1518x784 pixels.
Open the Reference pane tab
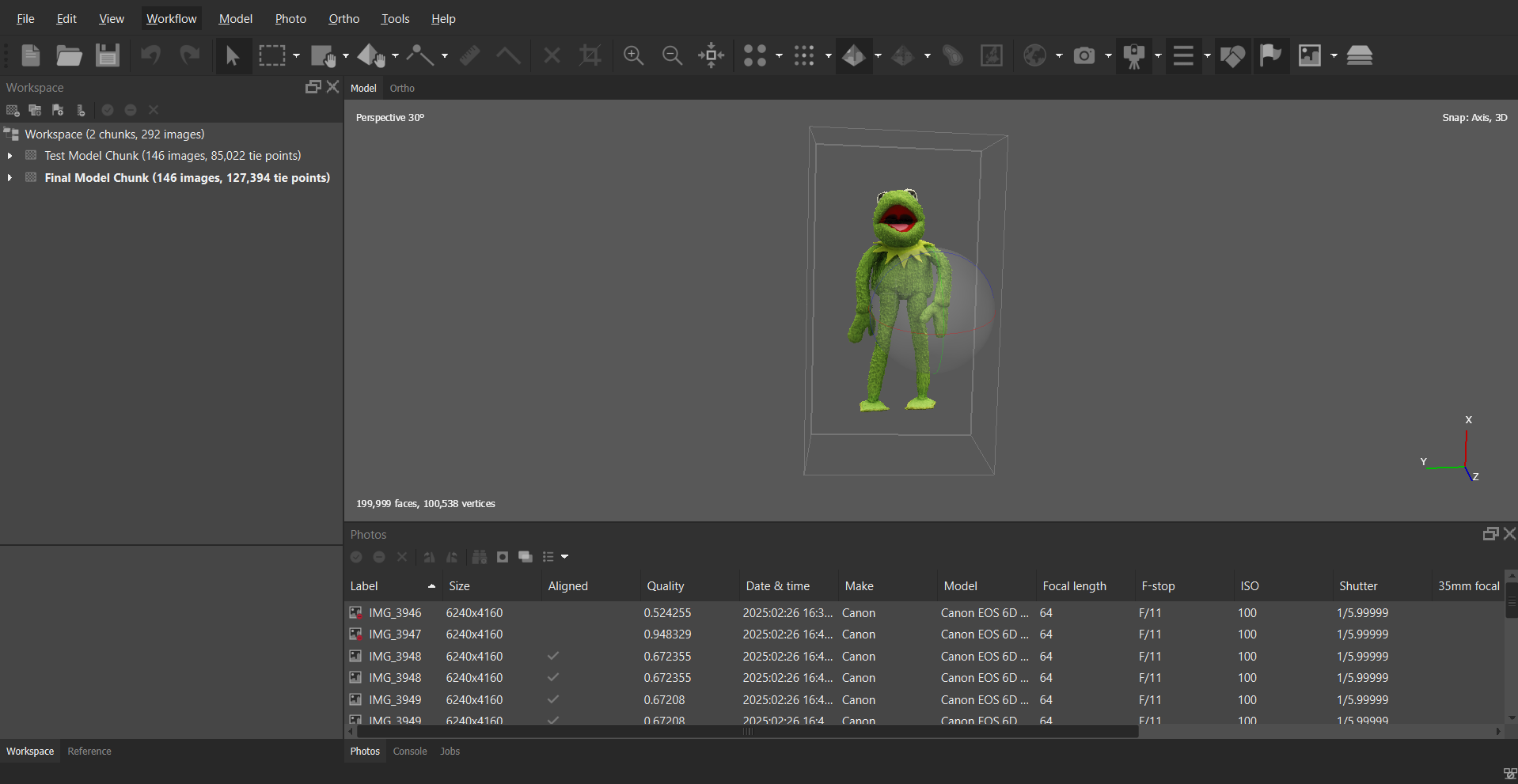(x=89, y=752)
